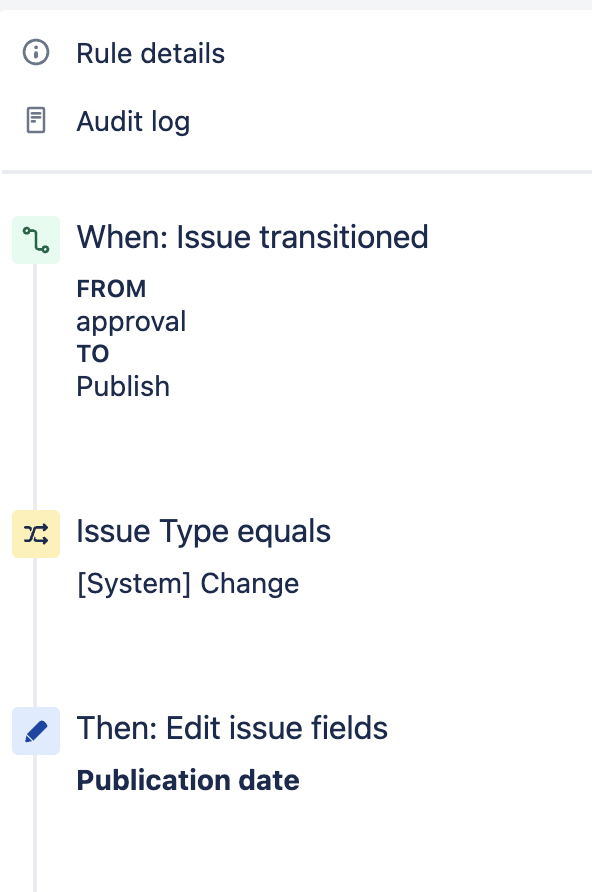Open the Then: Edit issue fields action
This screenshot has width=592, height=892.
(232, 728)
